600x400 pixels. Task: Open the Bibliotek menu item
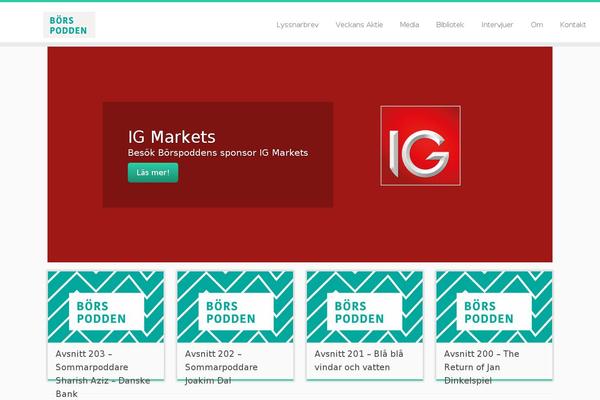tap(450, 25)
